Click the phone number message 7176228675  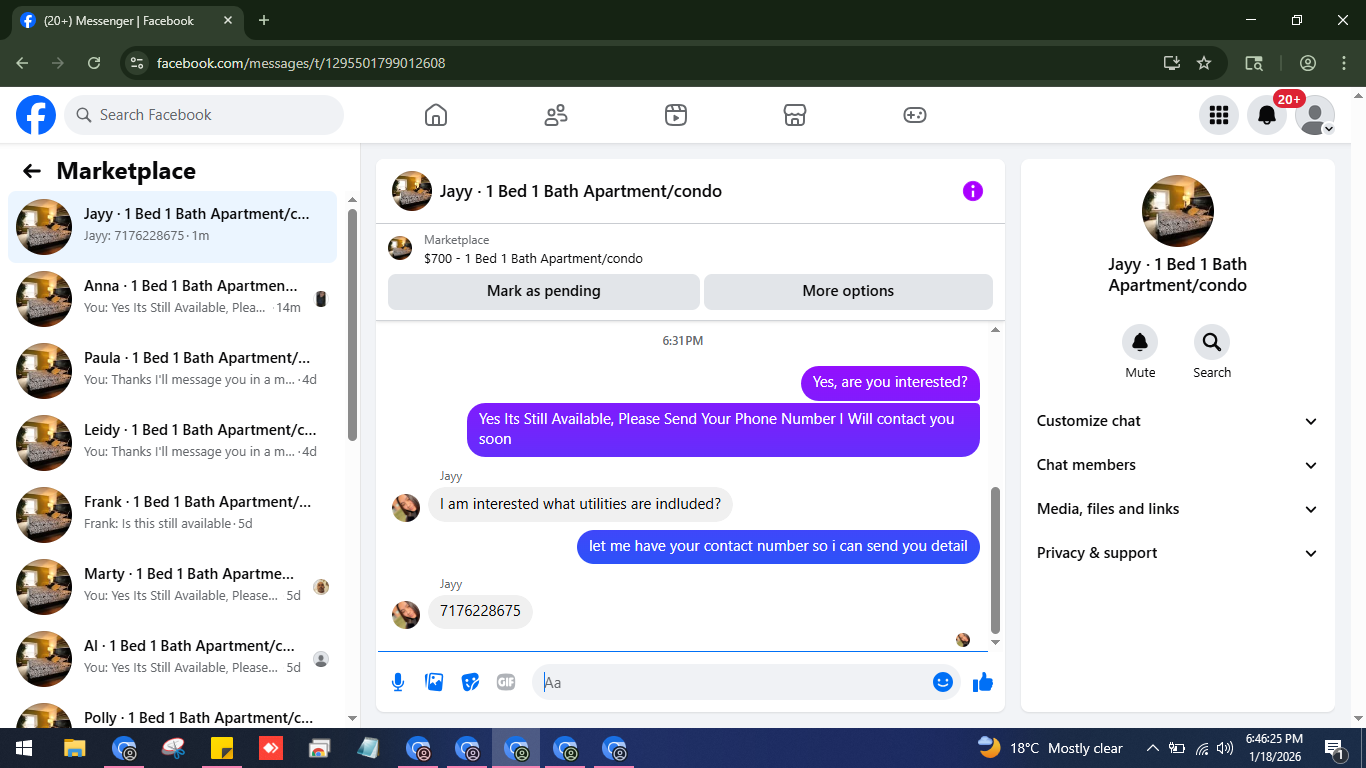[x=480, y=611]
